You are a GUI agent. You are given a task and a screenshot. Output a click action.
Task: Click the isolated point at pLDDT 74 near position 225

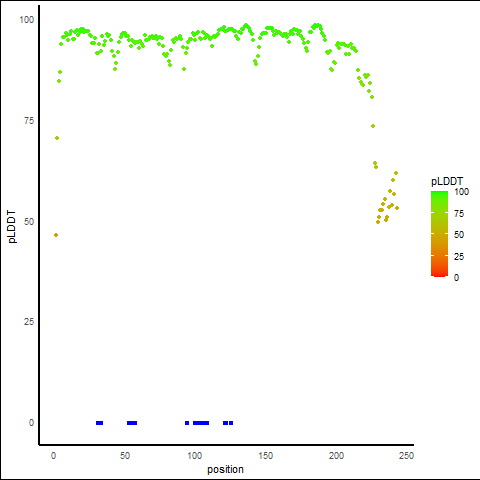[373, 126]
